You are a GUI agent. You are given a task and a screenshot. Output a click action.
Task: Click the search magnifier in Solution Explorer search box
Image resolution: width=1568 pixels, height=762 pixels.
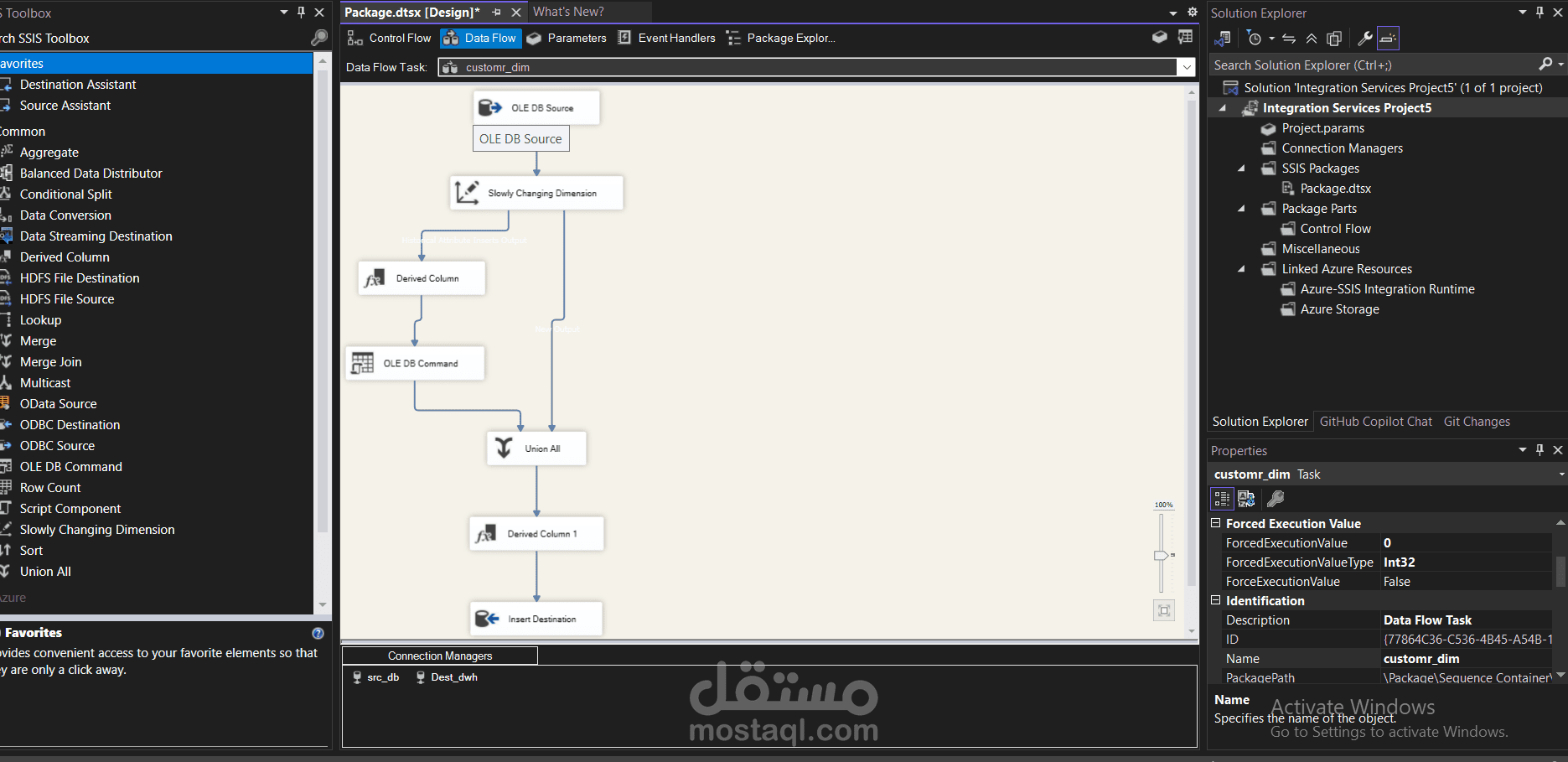coord(1546,65)
